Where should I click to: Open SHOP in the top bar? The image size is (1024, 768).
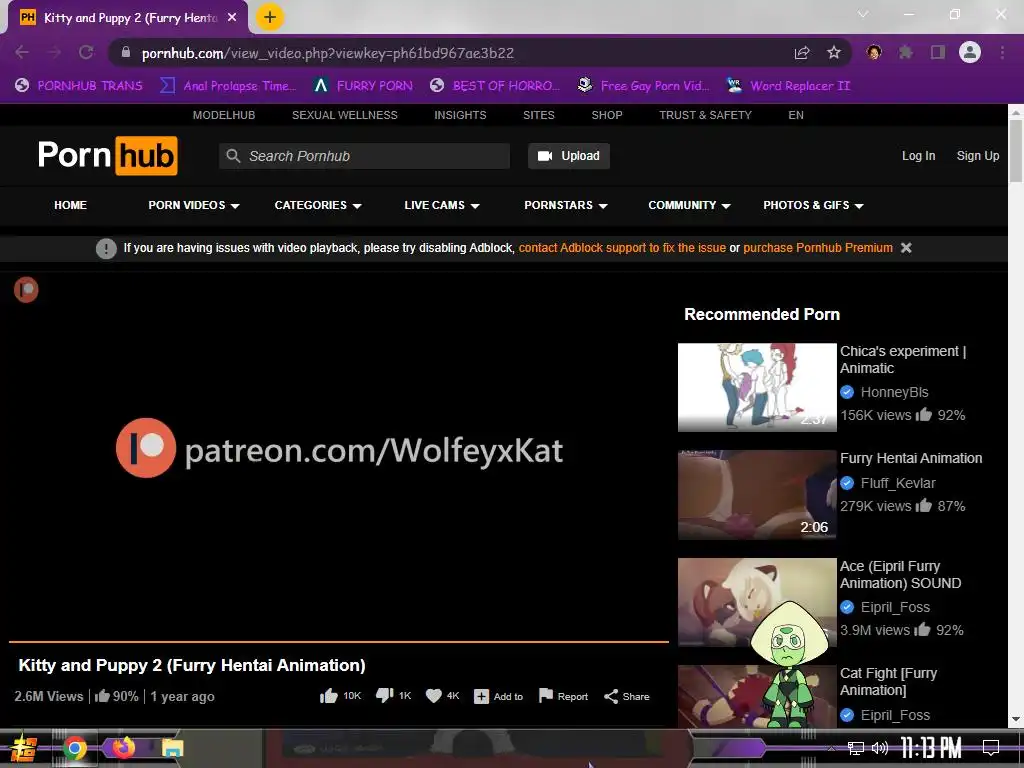(x=607, y=115)
